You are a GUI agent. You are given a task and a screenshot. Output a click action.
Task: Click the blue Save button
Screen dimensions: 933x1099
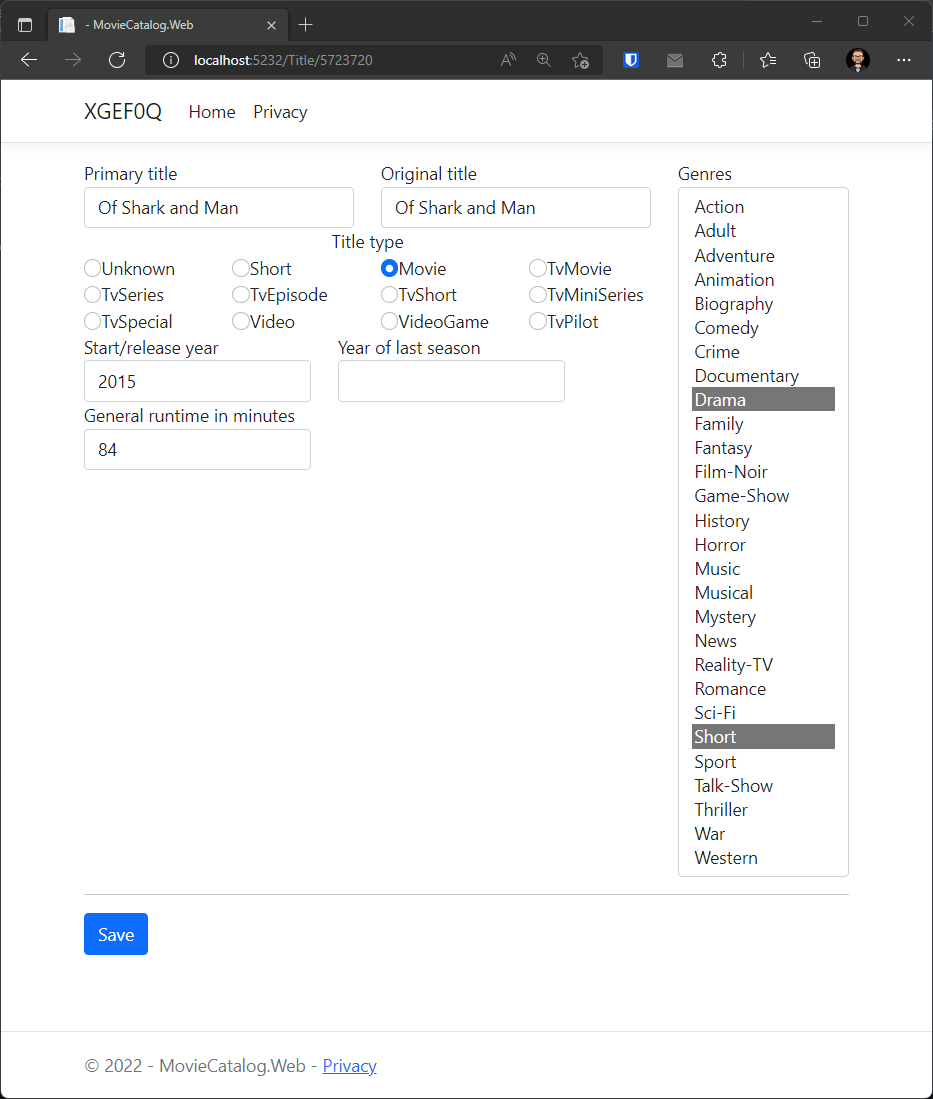[x=116, y=934]
